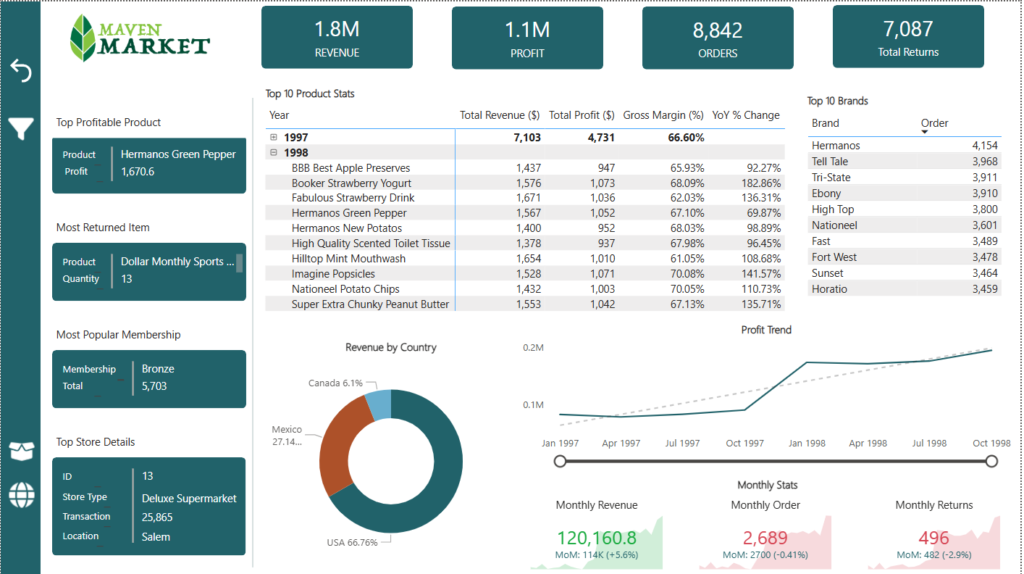Screen dimensions: 1024x574
Task: Select the Imagine Popsicles row
Action: (524, 274)
